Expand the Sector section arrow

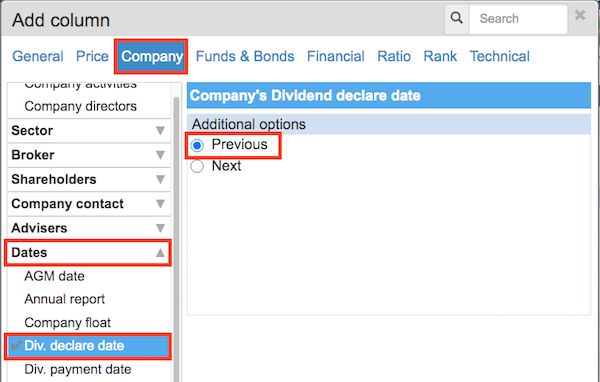point(160,131)
